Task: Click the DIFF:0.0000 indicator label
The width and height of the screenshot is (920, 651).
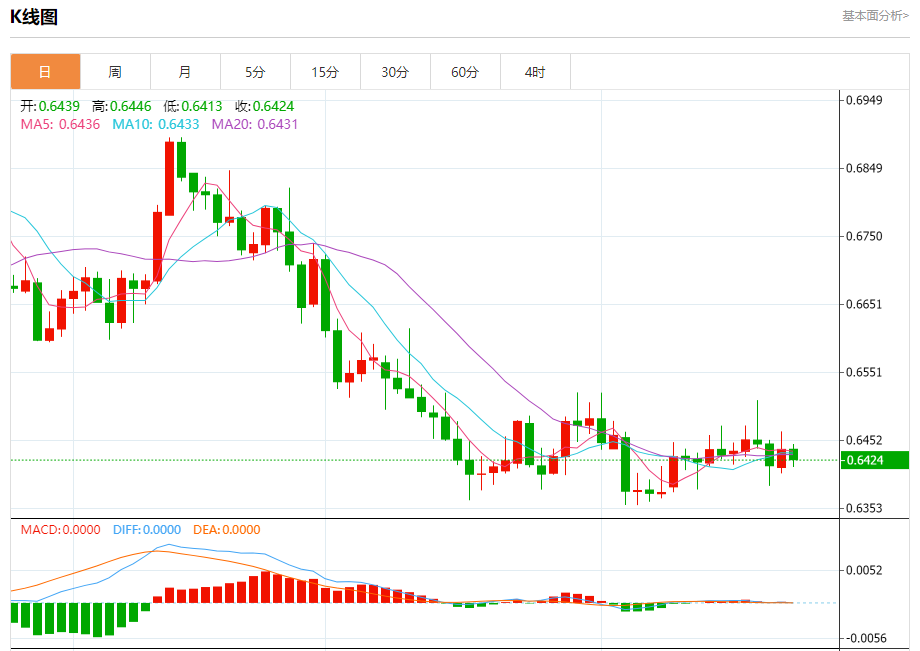Action: tap(147, 530)
